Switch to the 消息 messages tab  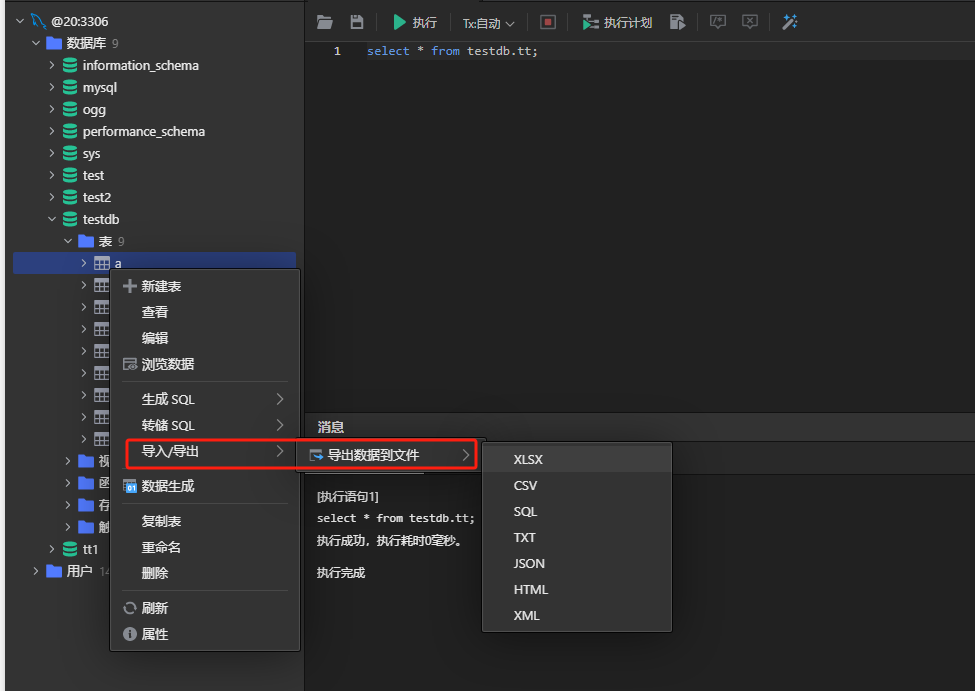[331, 427]
